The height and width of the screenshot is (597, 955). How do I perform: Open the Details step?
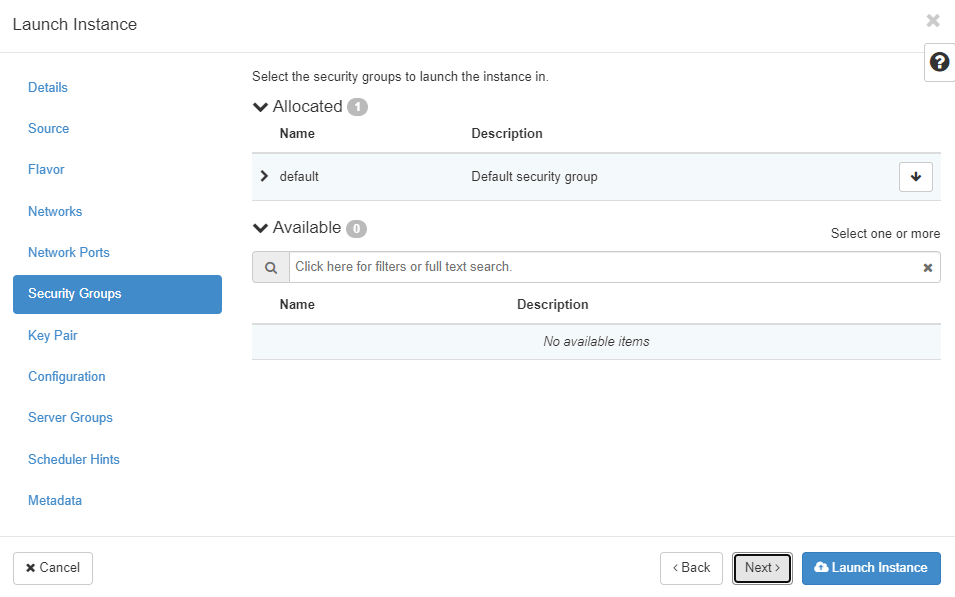coord(48,88)
